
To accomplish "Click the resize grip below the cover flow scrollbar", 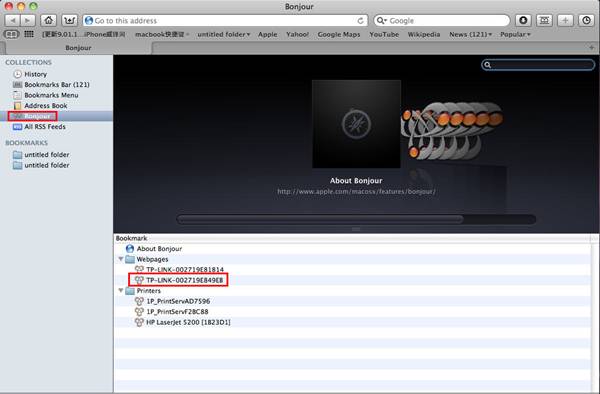I will (x=356, y=229).
